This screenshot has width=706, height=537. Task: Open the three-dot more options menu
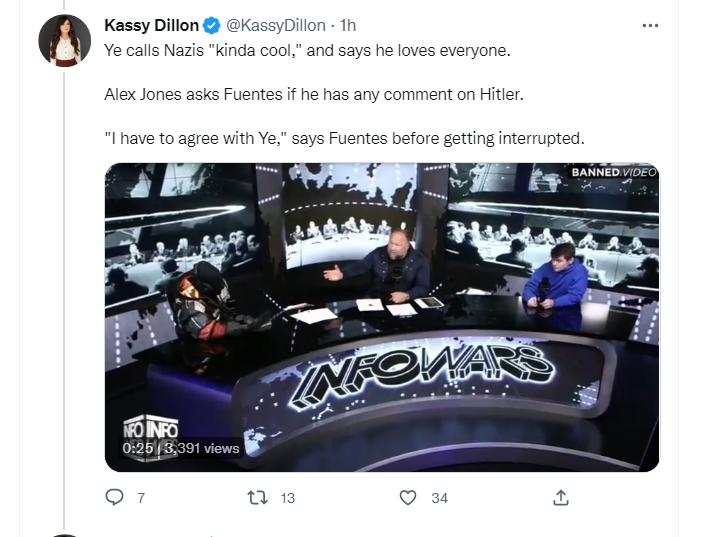[650, 26]
